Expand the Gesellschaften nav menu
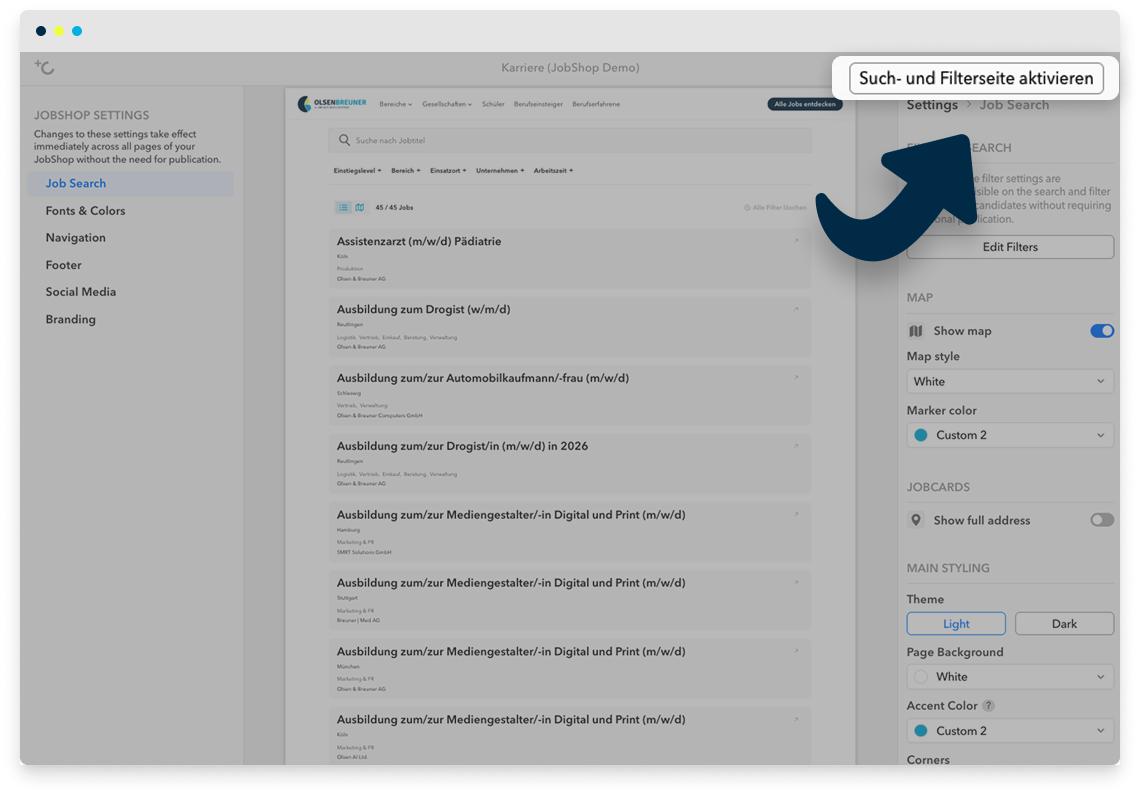 coord(447,104)
